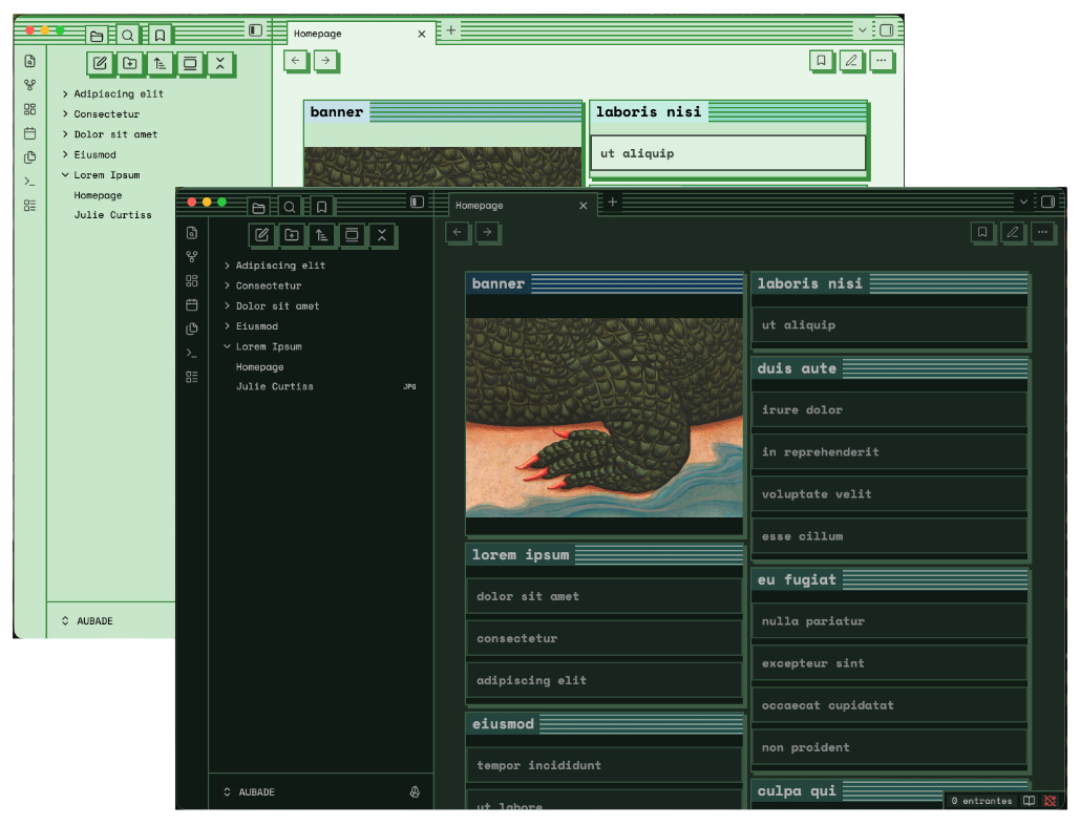The height and width of the screenshot is (827, 1080).
Task: Change sort order in dark window explorer
Action: click(322, 235)
